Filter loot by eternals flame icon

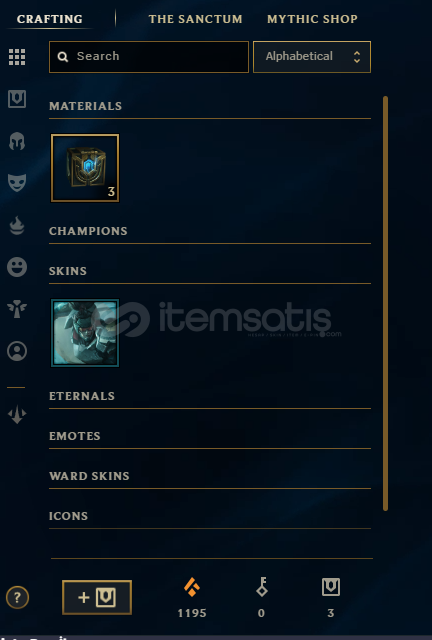pos(17,226)
